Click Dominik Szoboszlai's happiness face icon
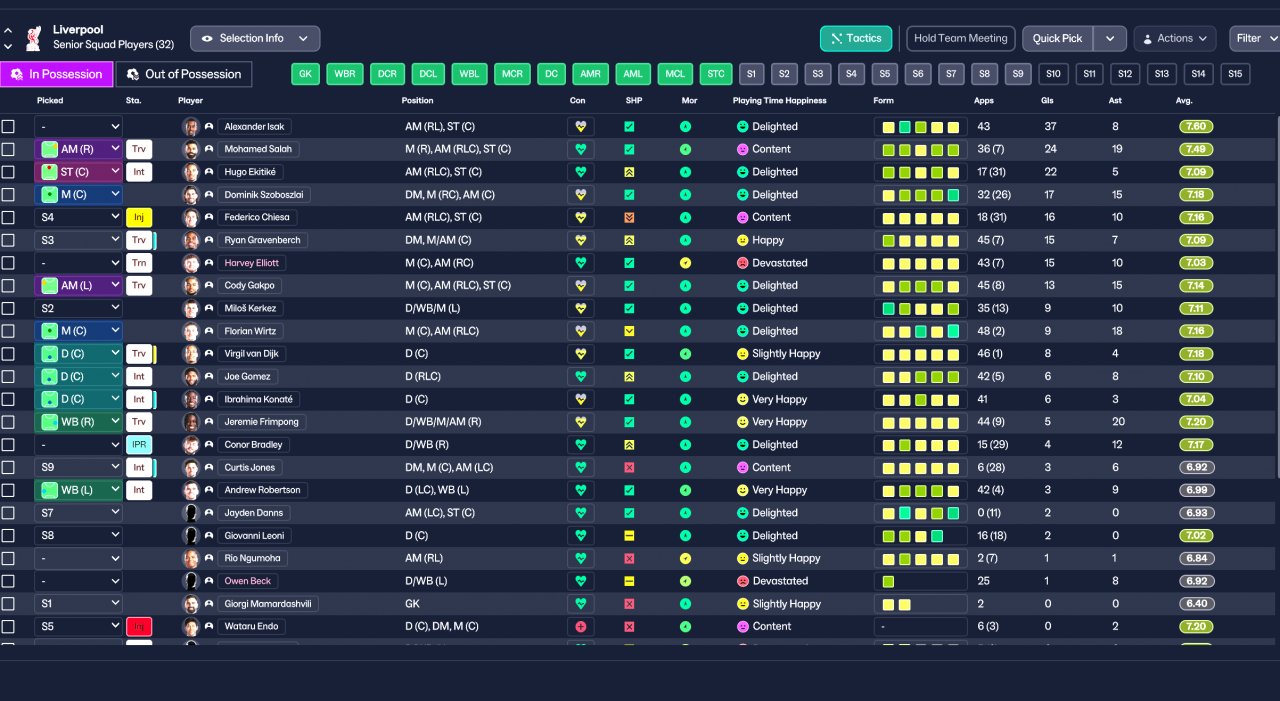The image size is (1280, 701). [x=743, y=195]
